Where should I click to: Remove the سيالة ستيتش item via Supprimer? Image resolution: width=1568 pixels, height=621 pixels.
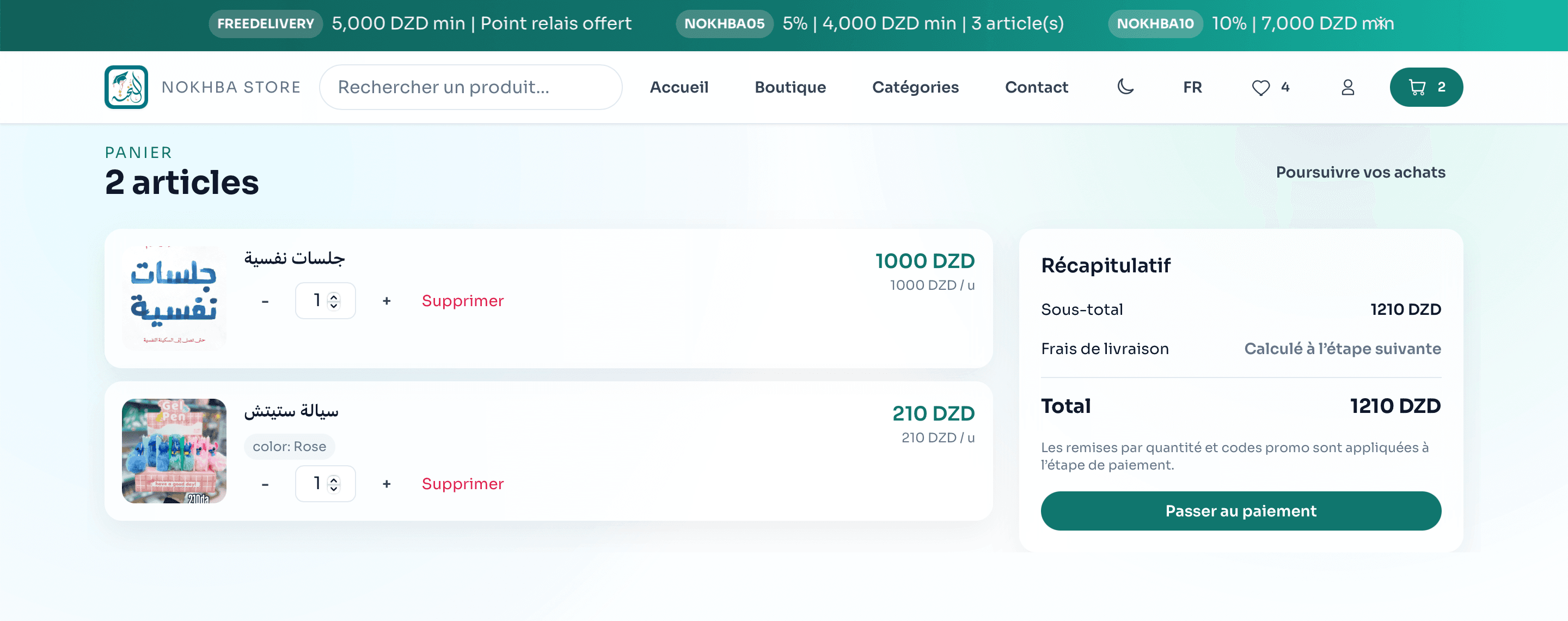(463, 484)
